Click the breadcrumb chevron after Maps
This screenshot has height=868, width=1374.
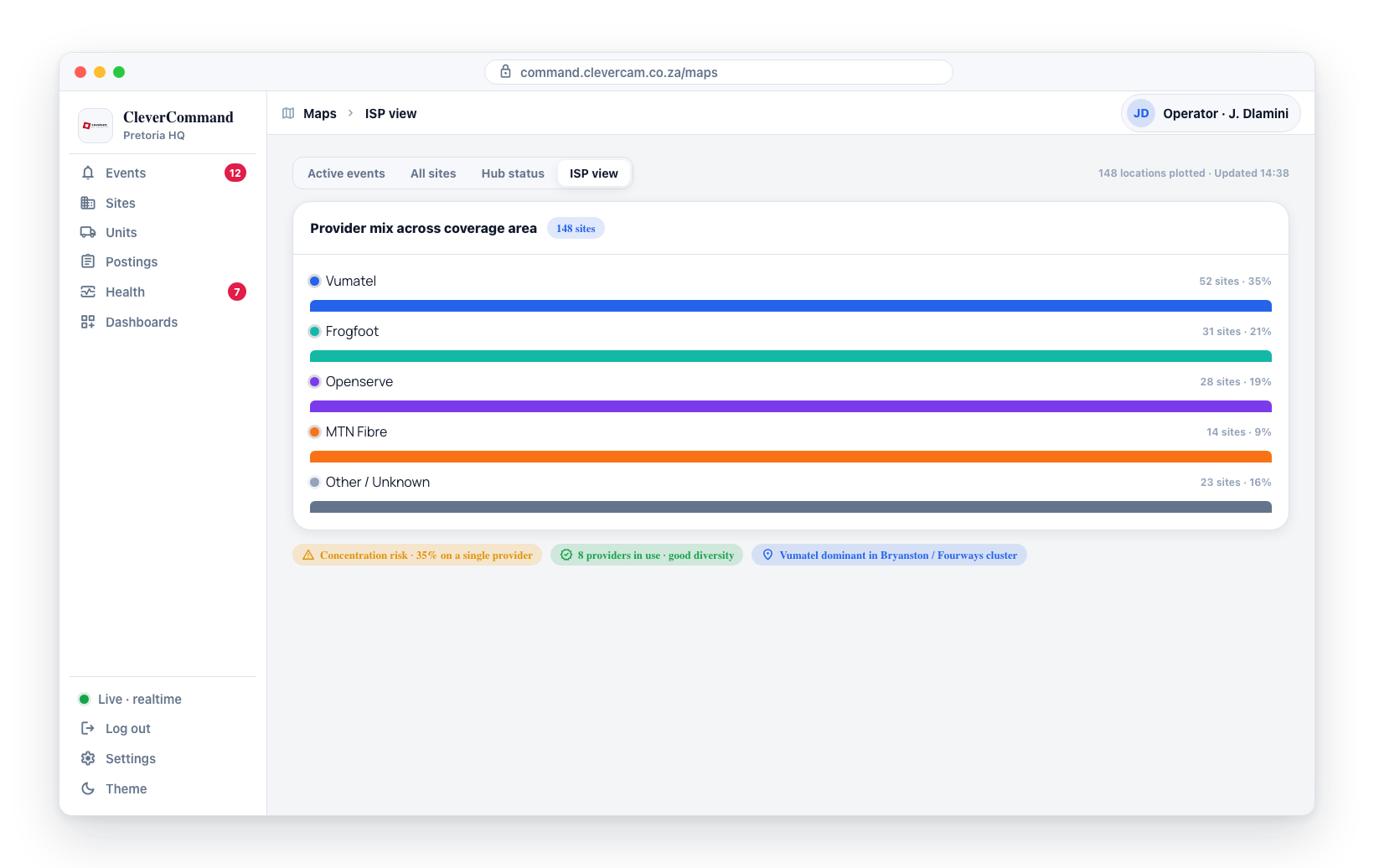point(350,113)
